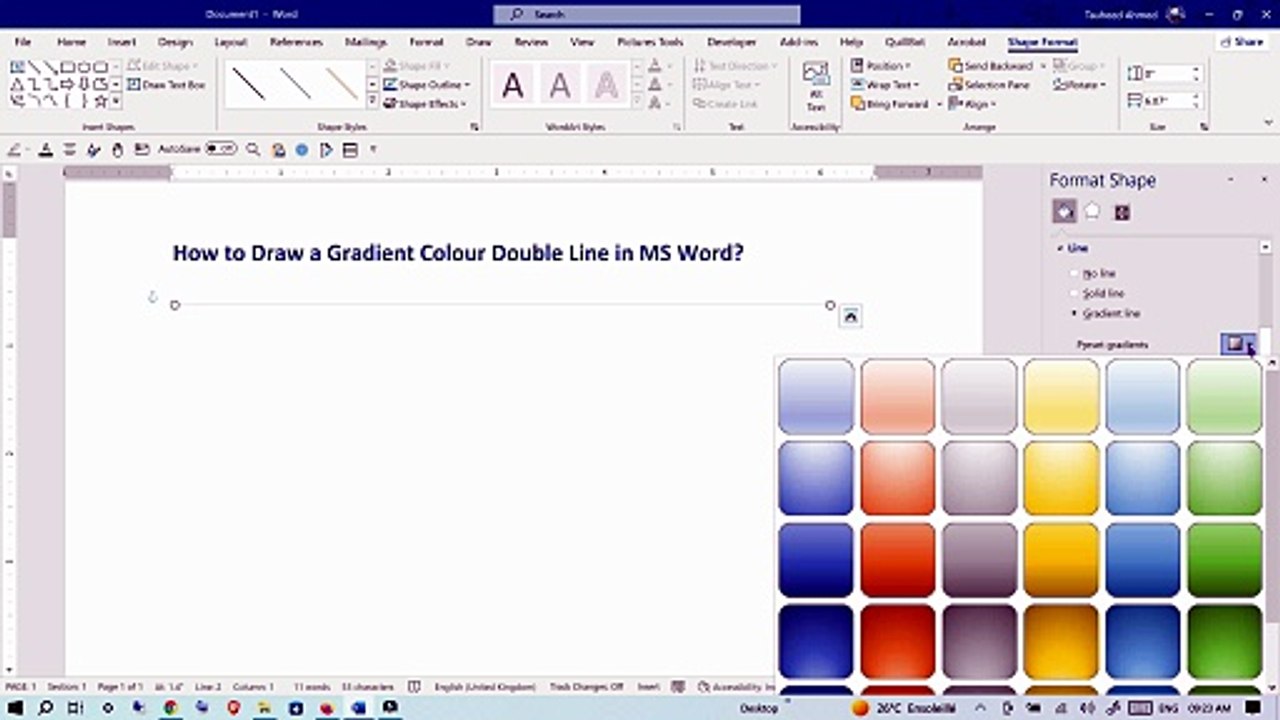Open the Shape Outline dropdown
The image size is (1280, 720).
(427, 85)
